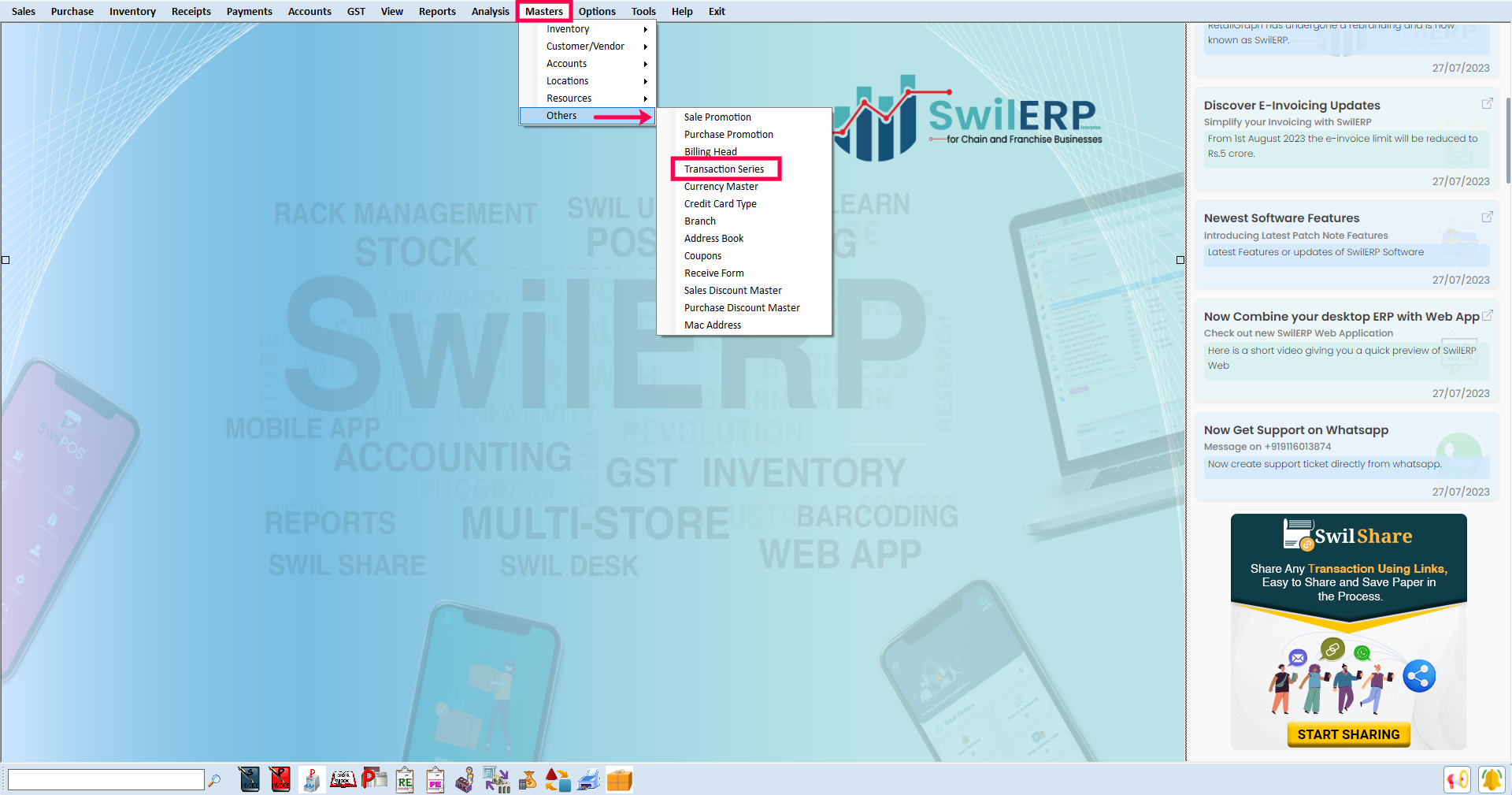Open the Reports menu
1512x795 pixels.
pyautogui.click(x=437, y=11)
